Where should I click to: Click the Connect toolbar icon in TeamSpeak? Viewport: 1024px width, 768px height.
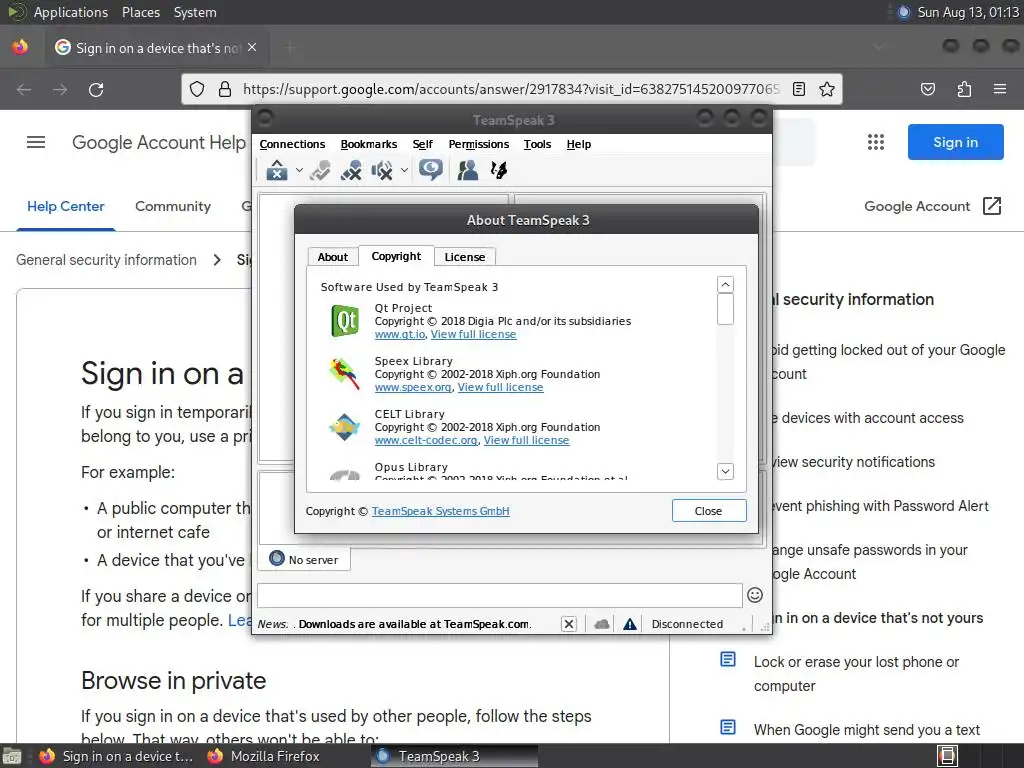tap(277, 170)
